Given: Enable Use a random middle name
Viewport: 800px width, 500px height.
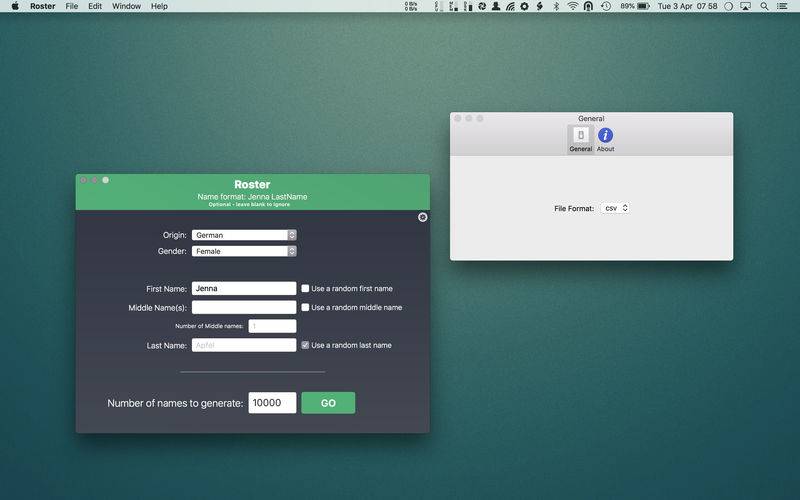Looking at the screenshot, I should pyautogui.click(x=305, y=307).
